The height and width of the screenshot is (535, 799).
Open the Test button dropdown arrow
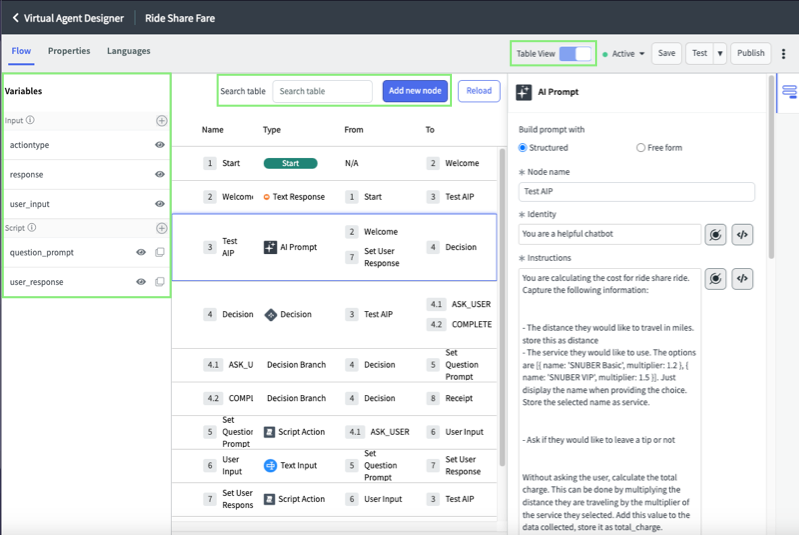tap(720, 54)
